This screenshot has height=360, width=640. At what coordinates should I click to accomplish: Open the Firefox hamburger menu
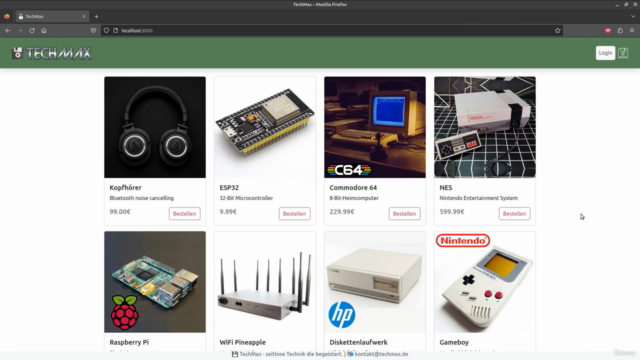(632, 31)
